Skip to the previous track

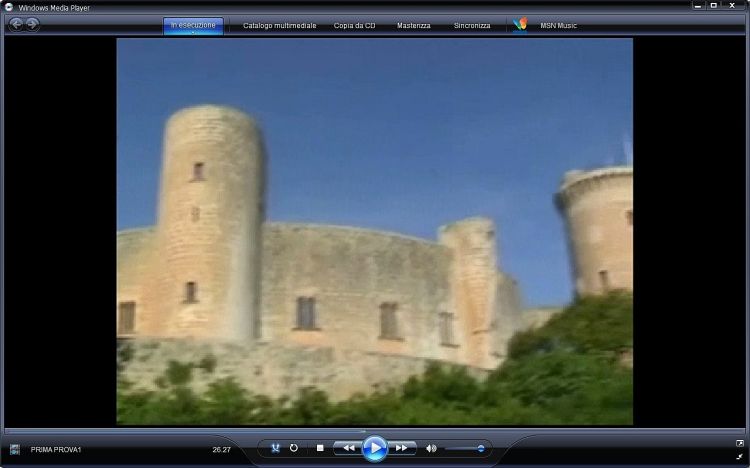tap(347, 448)
